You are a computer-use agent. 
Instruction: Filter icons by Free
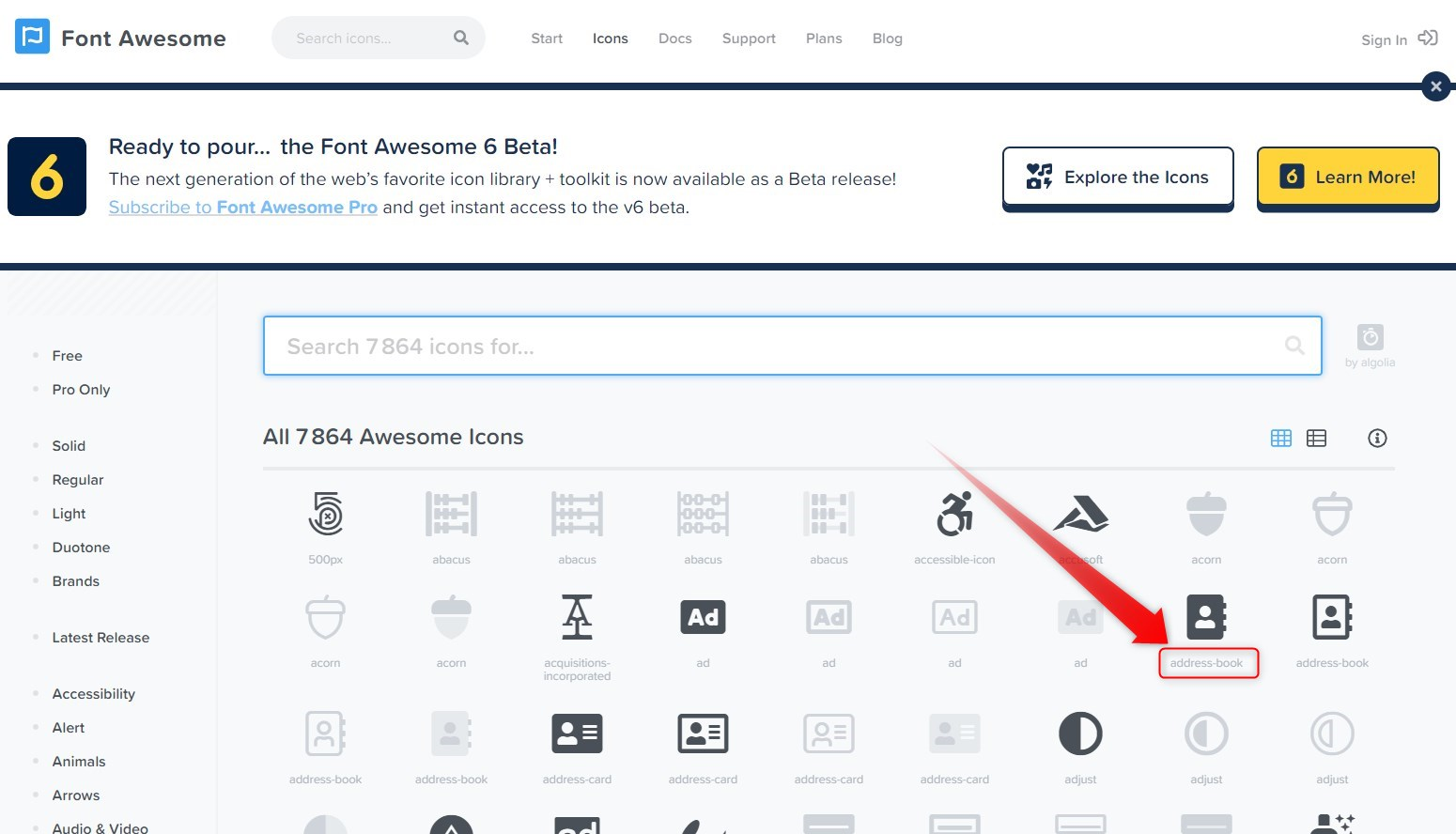(68, 356)
